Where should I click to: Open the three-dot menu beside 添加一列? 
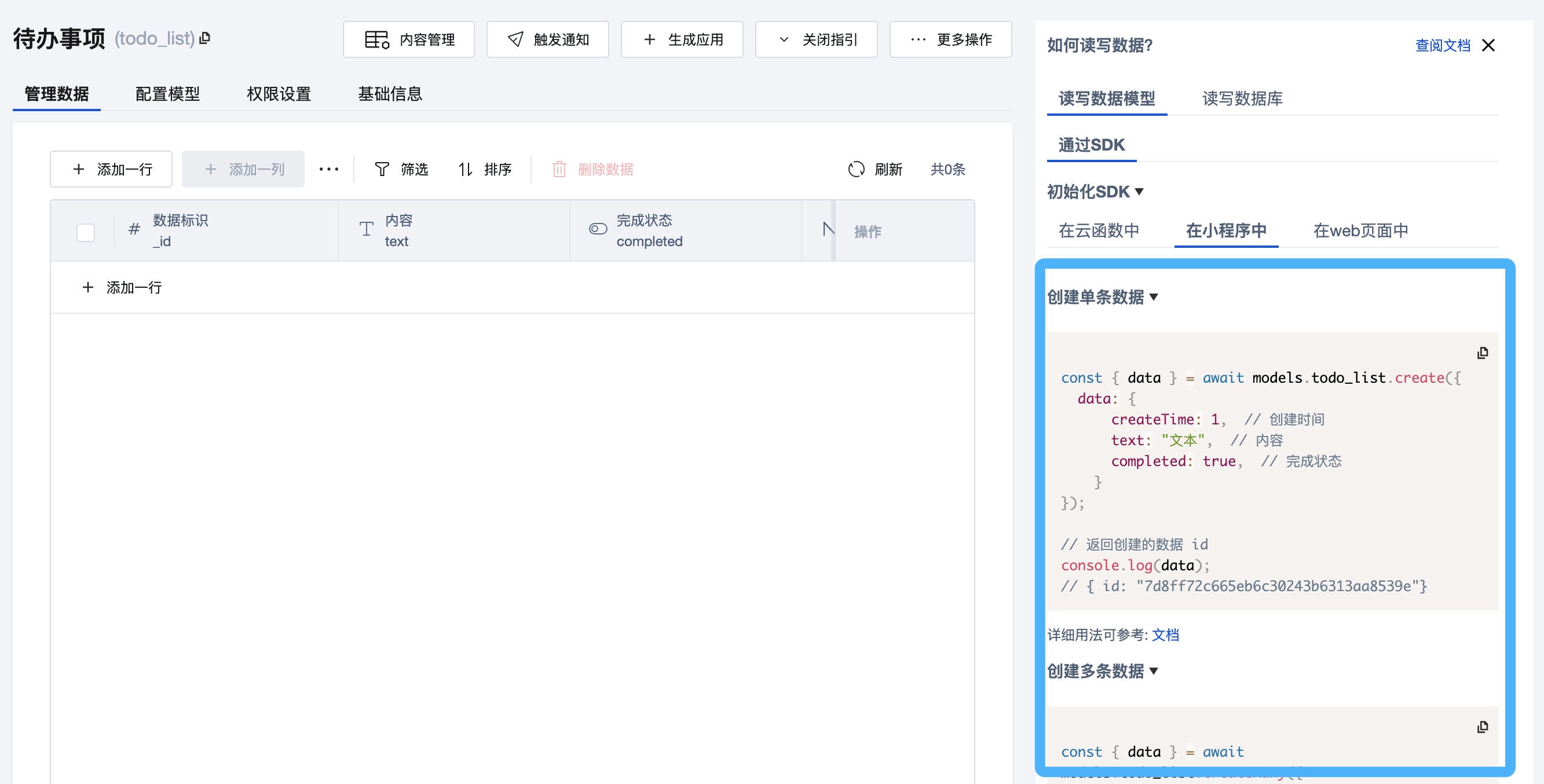(328, 170)
